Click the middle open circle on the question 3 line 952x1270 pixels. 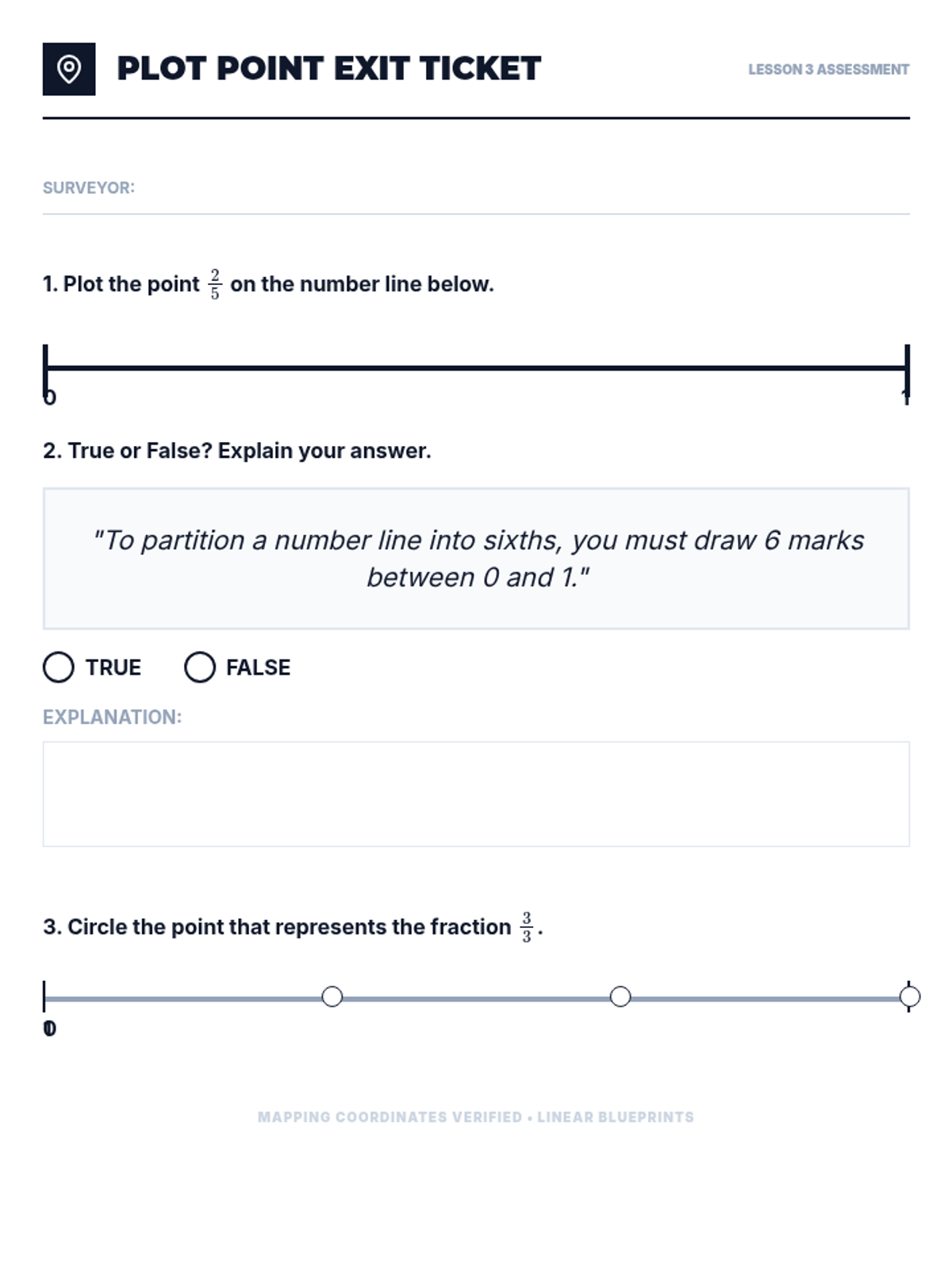(x=620, y=997)
